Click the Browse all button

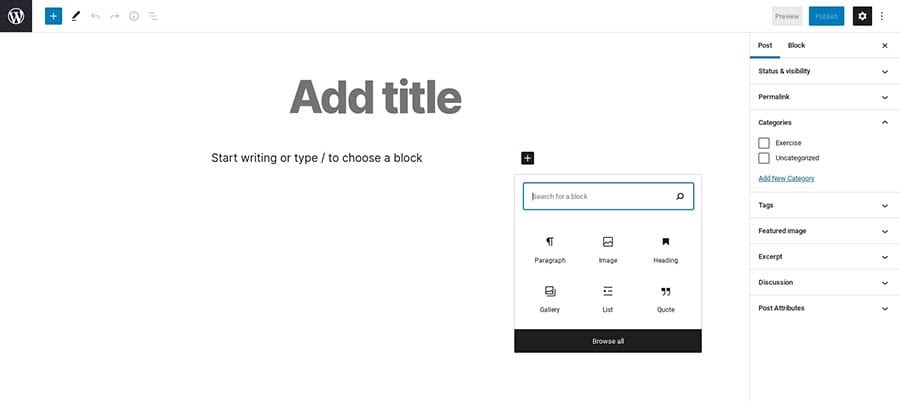tap(608, 341)
